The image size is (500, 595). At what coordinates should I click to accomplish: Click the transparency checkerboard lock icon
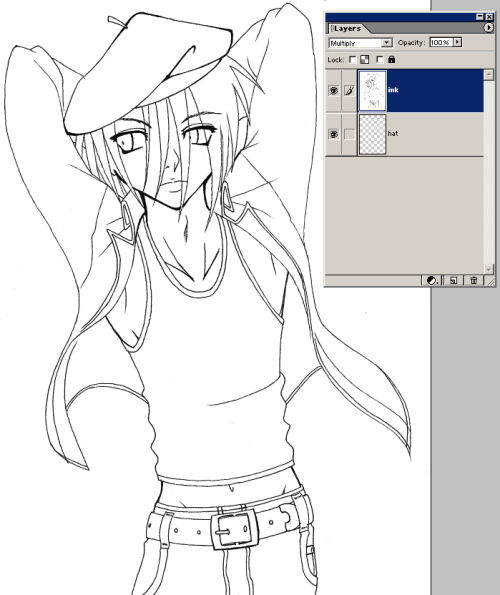(x=365, y=60)
